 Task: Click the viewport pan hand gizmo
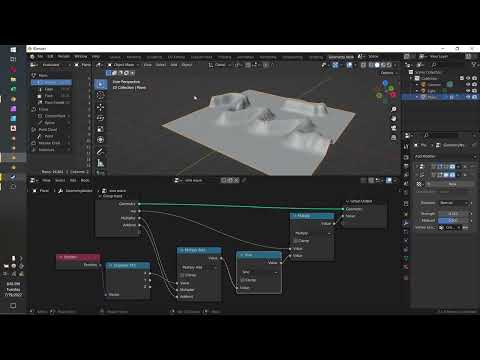point(394,119)
